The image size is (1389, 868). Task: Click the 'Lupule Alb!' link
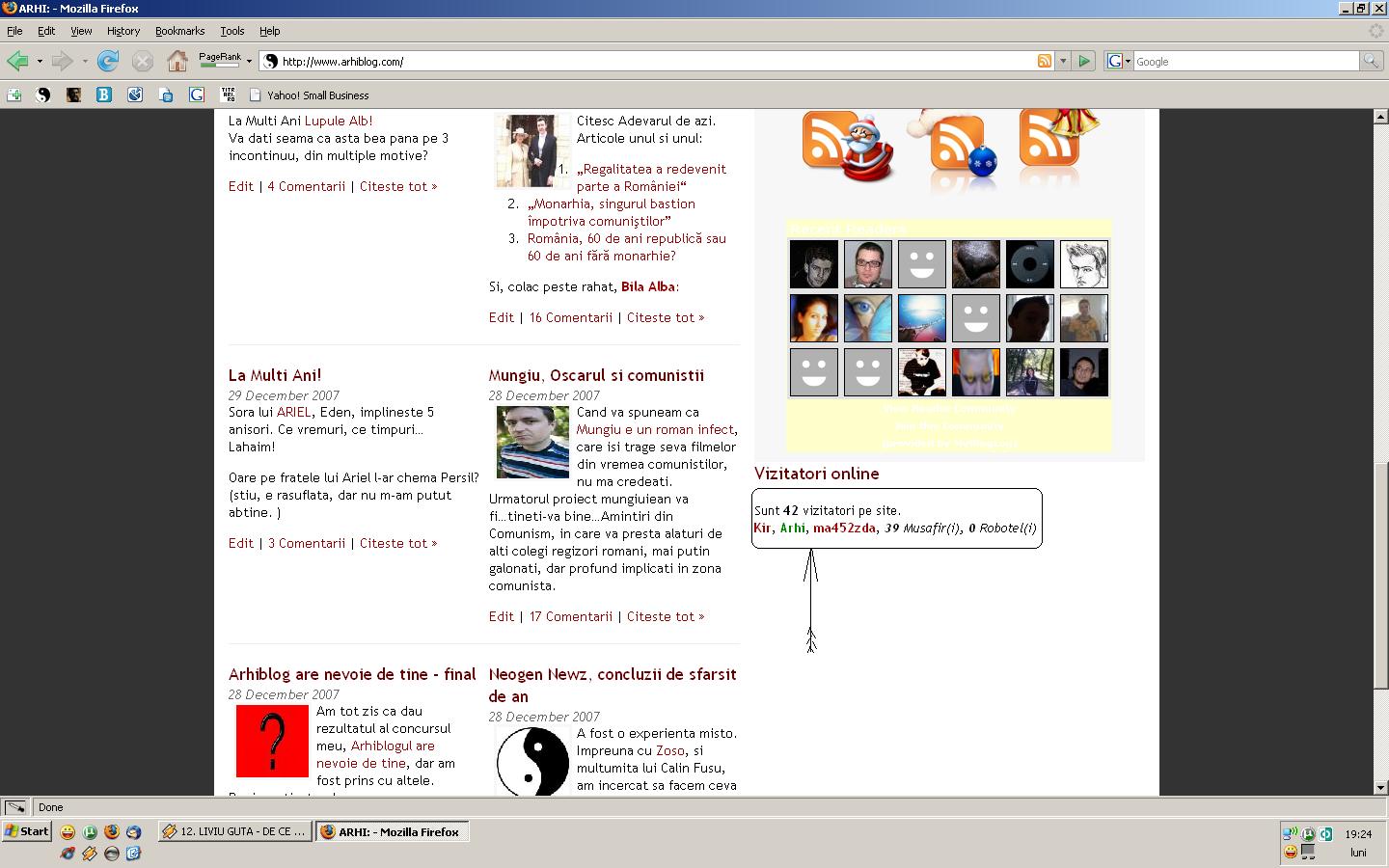(x=338, y=121)
